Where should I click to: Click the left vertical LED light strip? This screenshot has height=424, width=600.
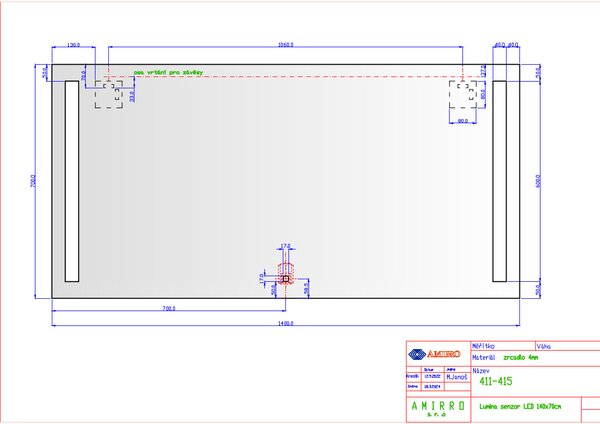[x=72, y=181]
